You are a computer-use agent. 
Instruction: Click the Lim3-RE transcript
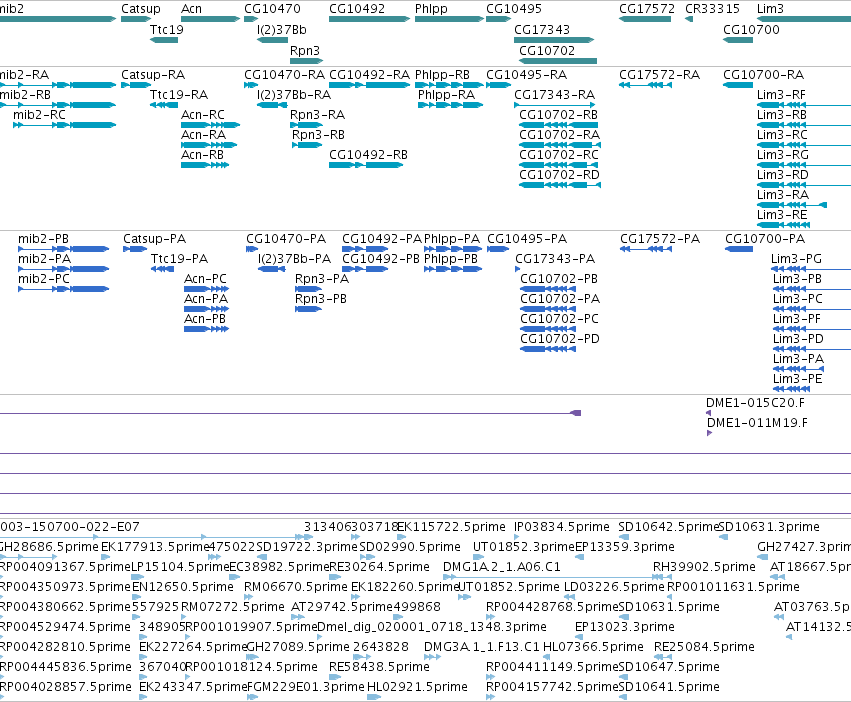pos(783,225)
